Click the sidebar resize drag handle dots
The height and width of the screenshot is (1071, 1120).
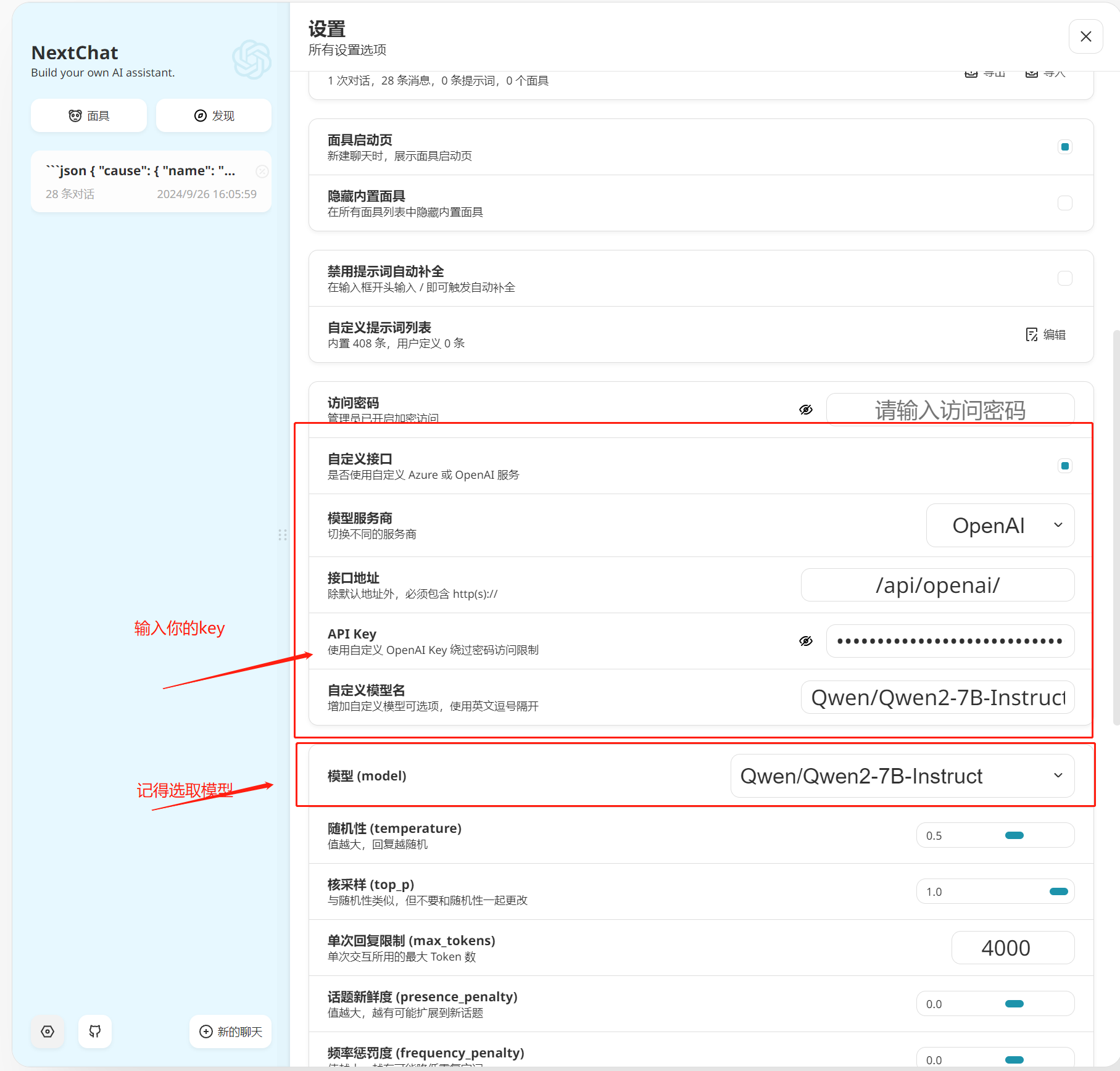283,535
